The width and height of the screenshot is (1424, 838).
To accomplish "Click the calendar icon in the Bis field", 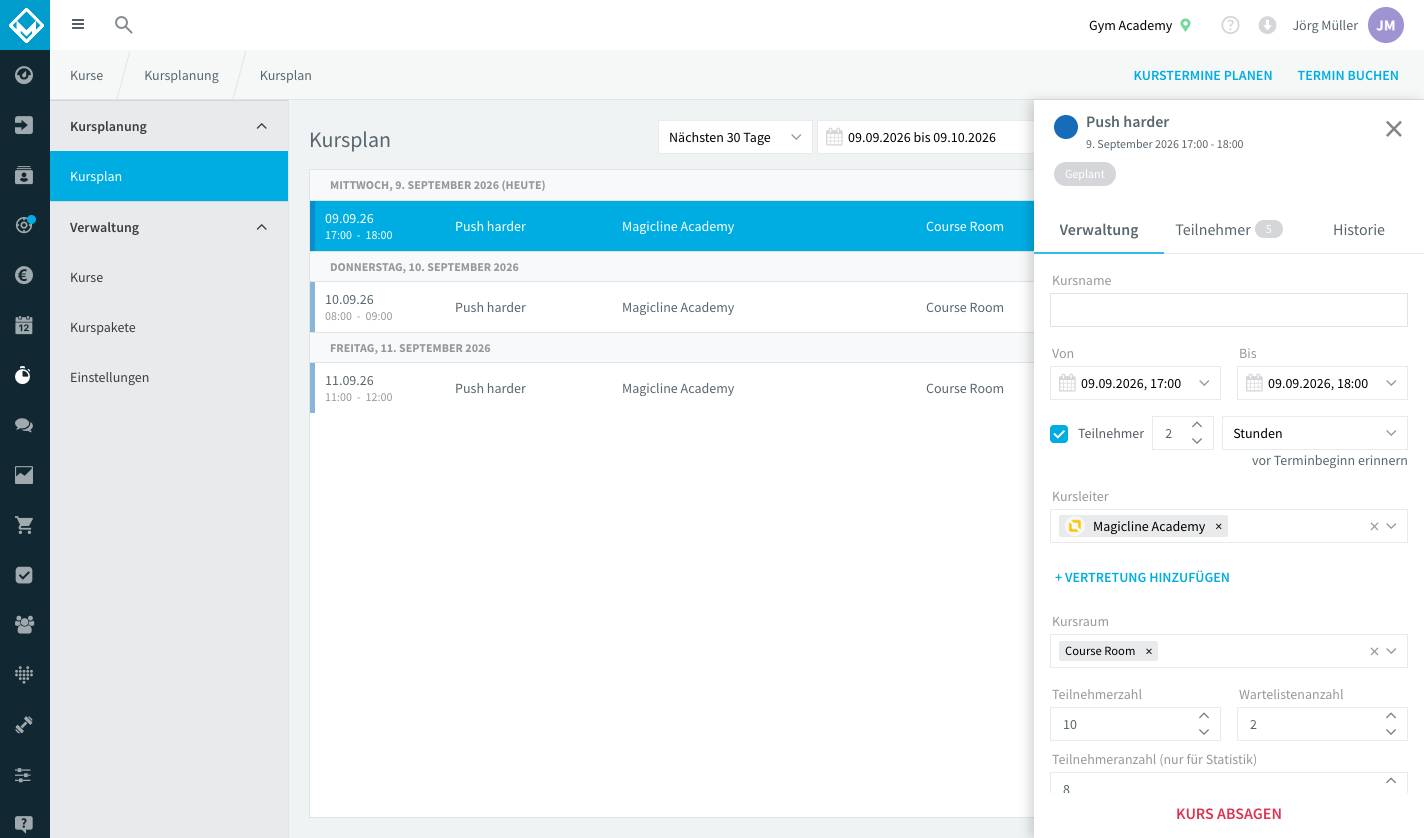I will [x=1254, y=383].
